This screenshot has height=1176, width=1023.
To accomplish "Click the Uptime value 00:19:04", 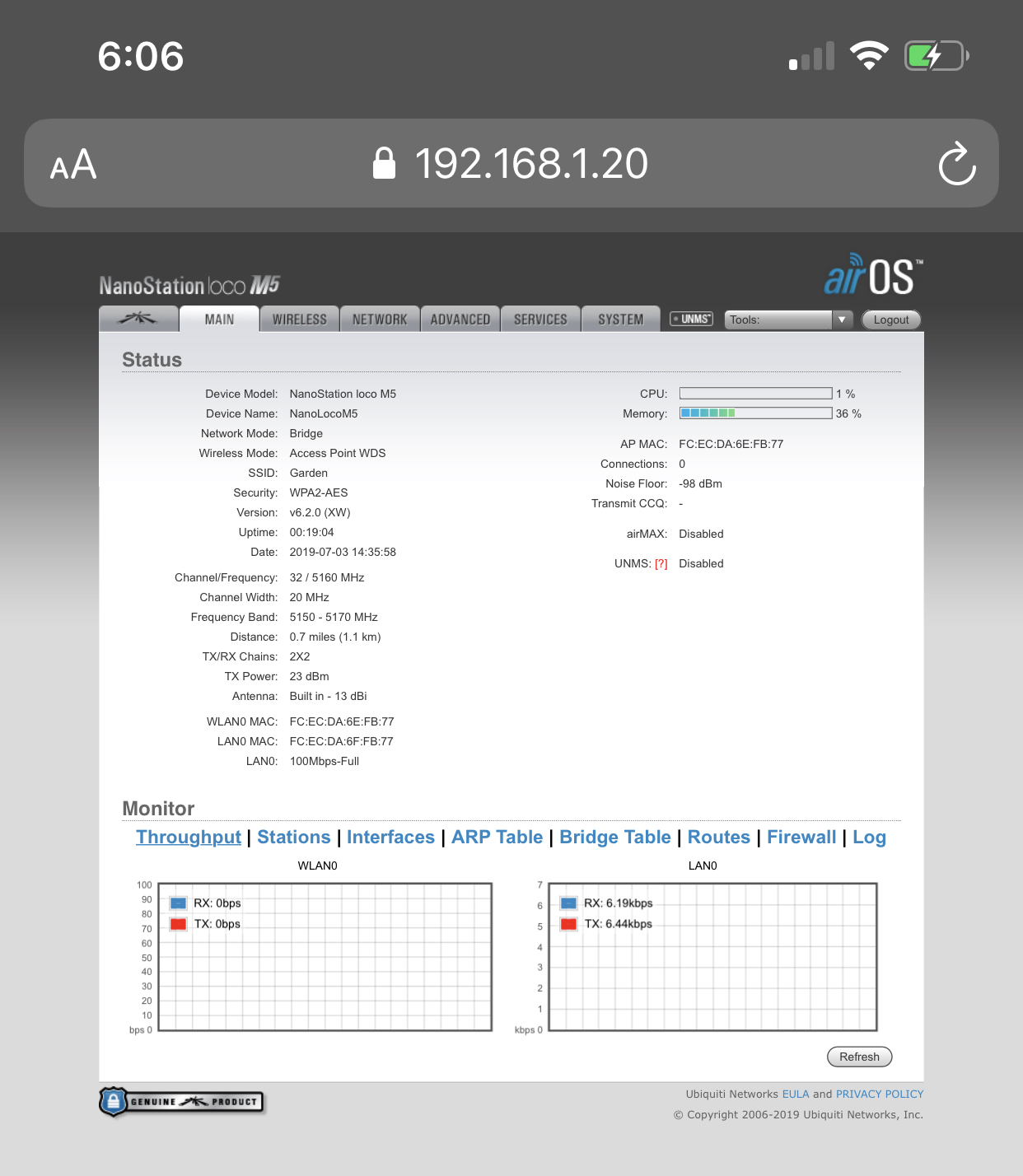I will (312, 533).
